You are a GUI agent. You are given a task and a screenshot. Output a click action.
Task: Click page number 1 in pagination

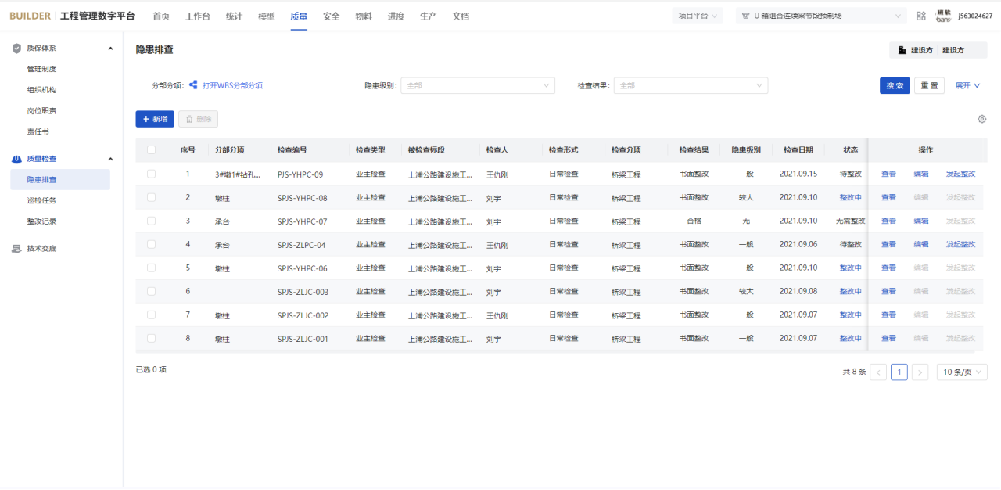tap(899, 372)
